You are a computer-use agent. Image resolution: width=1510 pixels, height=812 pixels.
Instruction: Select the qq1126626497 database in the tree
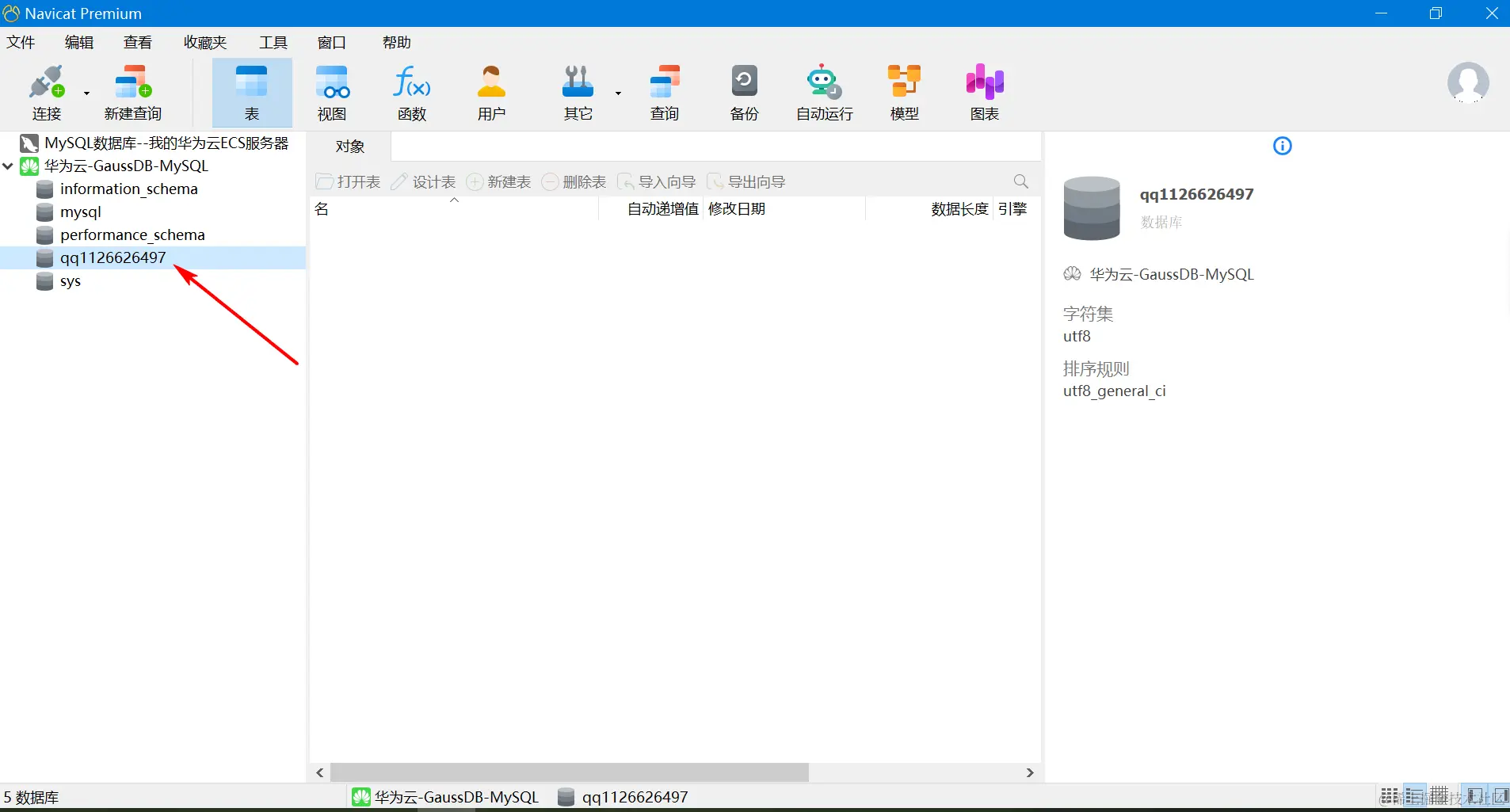113,258
